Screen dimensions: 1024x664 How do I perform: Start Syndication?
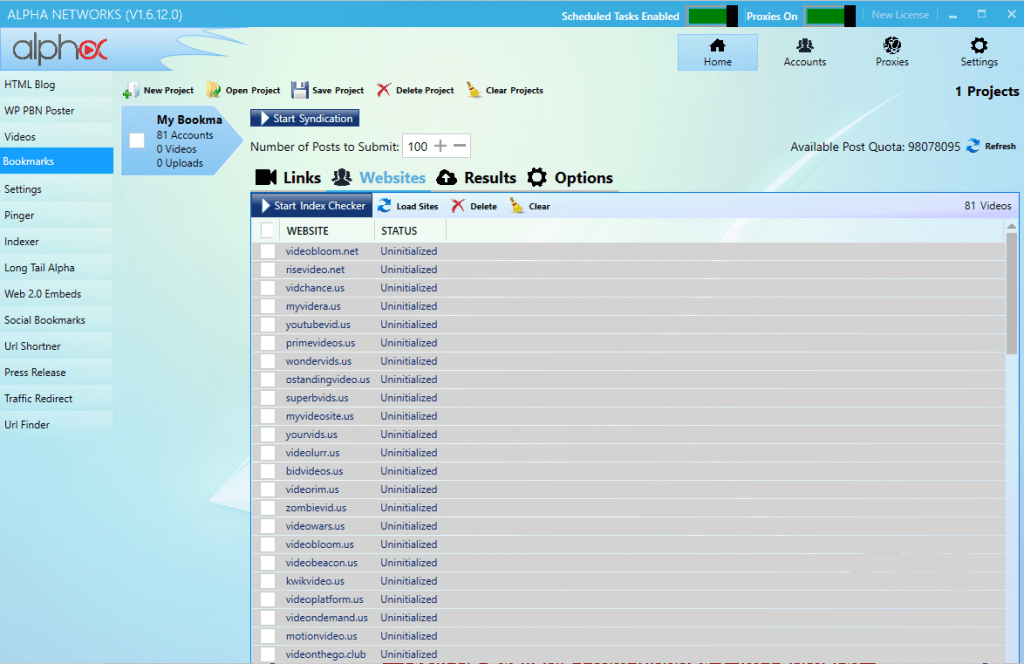304,118
